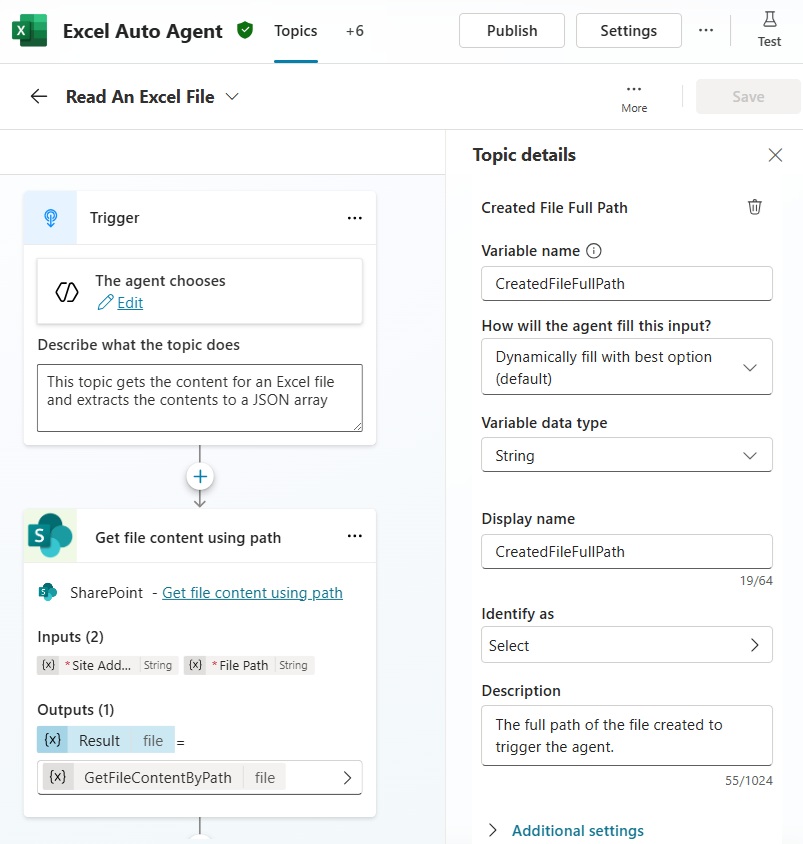Screen dimensions: 803x844
Task: Click the back arrow beside topic name
Action: click(x=39, y=97)
